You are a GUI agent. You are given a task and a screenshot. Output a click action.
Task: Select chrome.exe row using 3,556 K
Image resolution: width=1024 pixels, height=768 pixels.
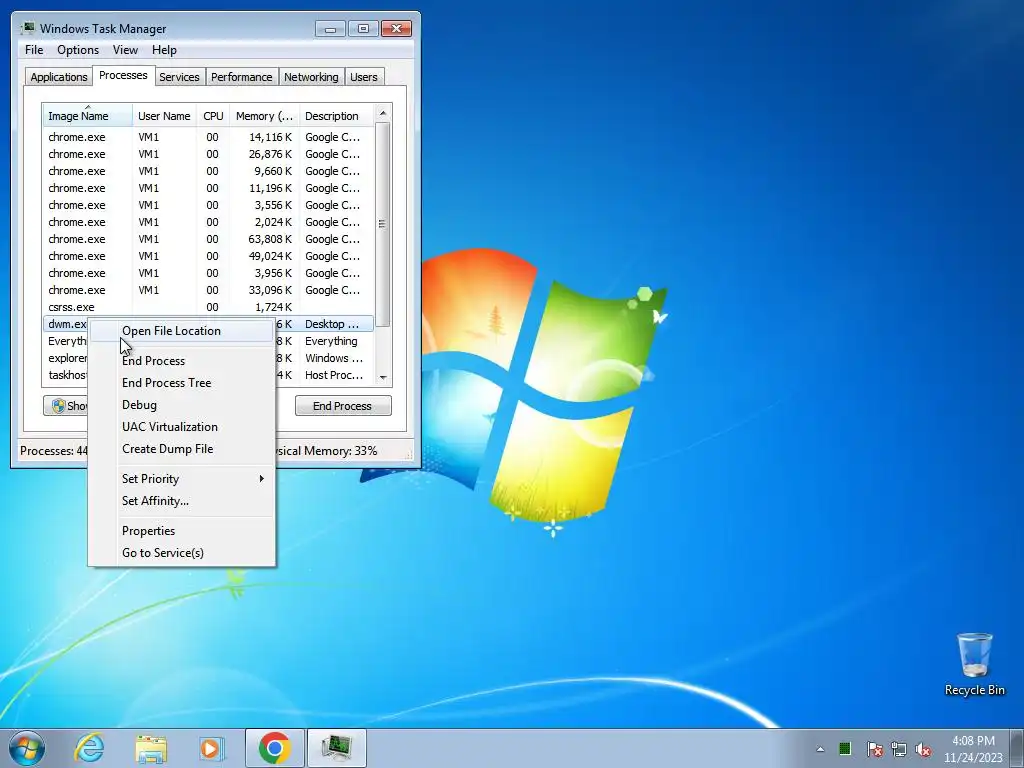(208, 205)
